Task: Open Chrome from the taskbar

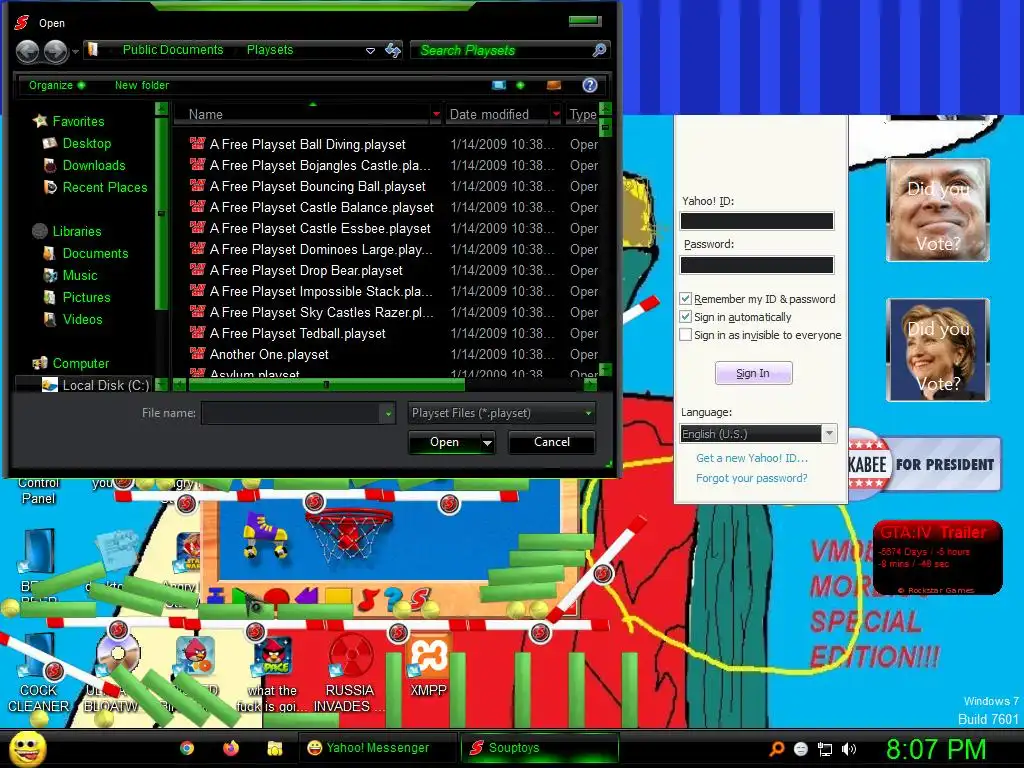Action: 187,748
